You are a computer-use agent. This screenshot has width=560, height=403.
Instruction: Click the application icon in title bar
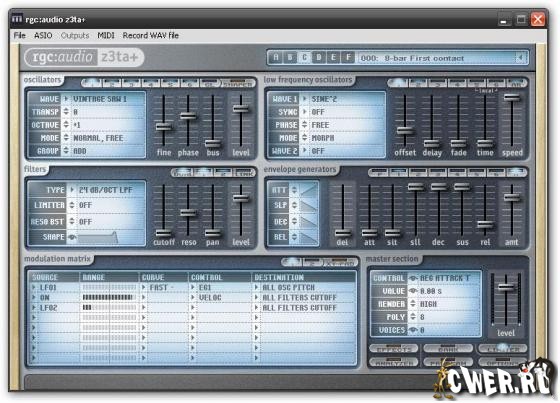pos(17,18)
